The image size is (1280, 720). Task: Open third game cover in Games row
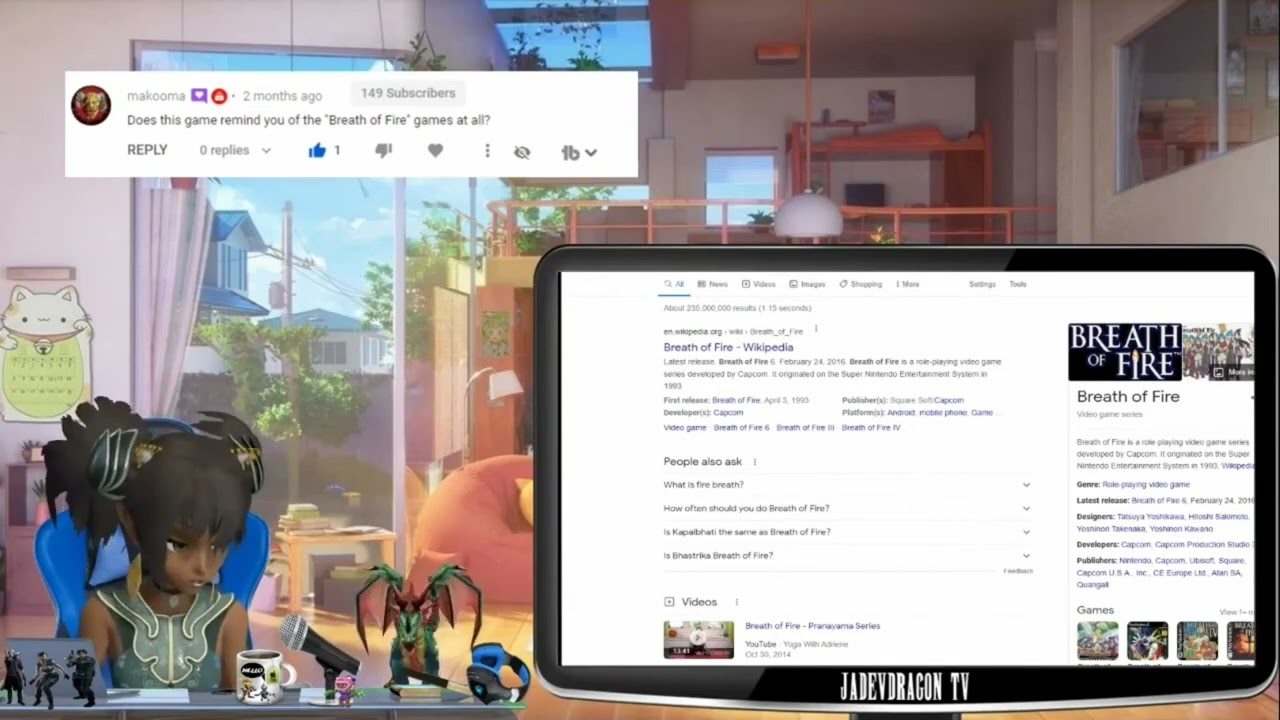(1197, 641)
